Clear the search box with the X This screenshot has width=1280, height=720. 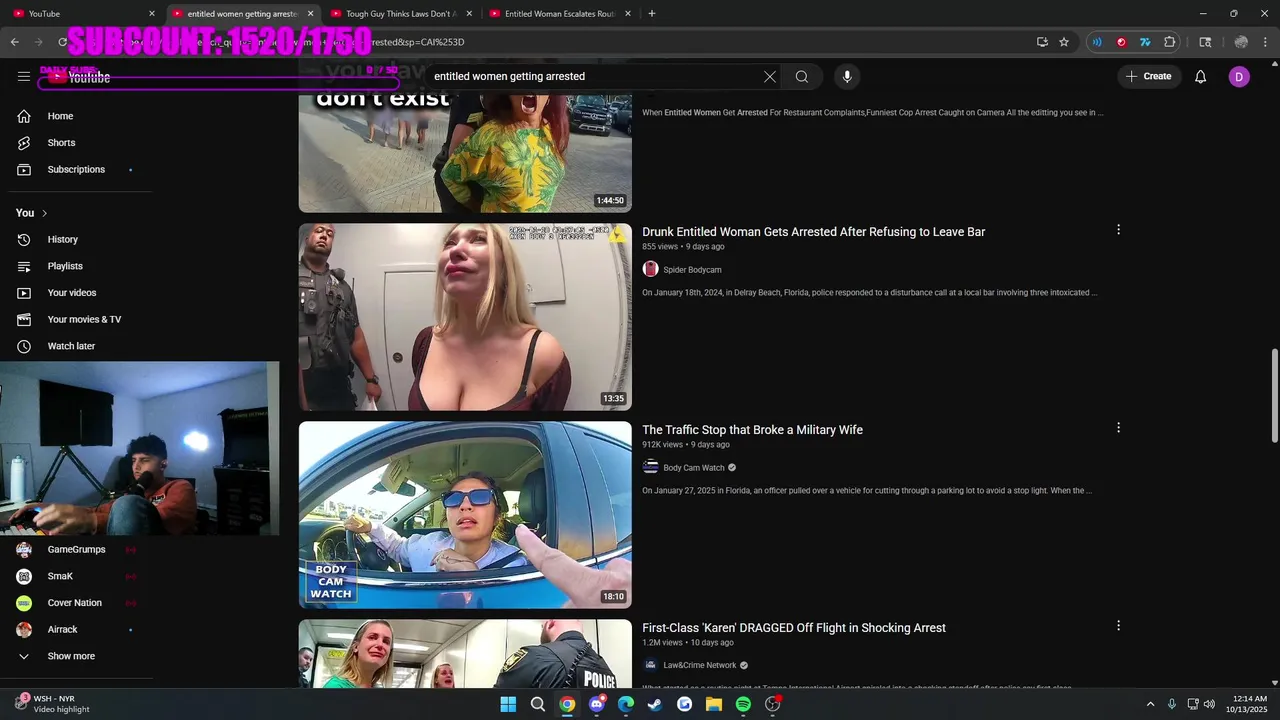coord(770,77)
